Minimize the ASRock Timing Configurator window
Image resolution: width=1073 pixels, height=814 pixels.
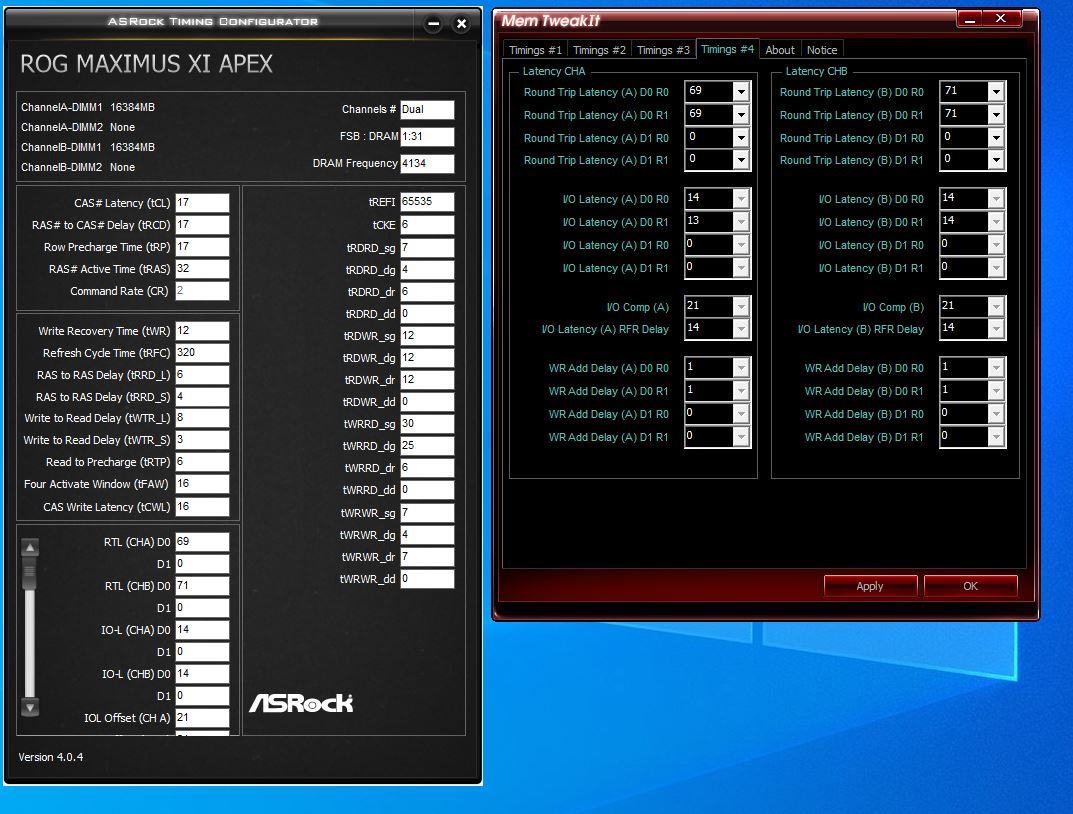[x=433, y=24]
